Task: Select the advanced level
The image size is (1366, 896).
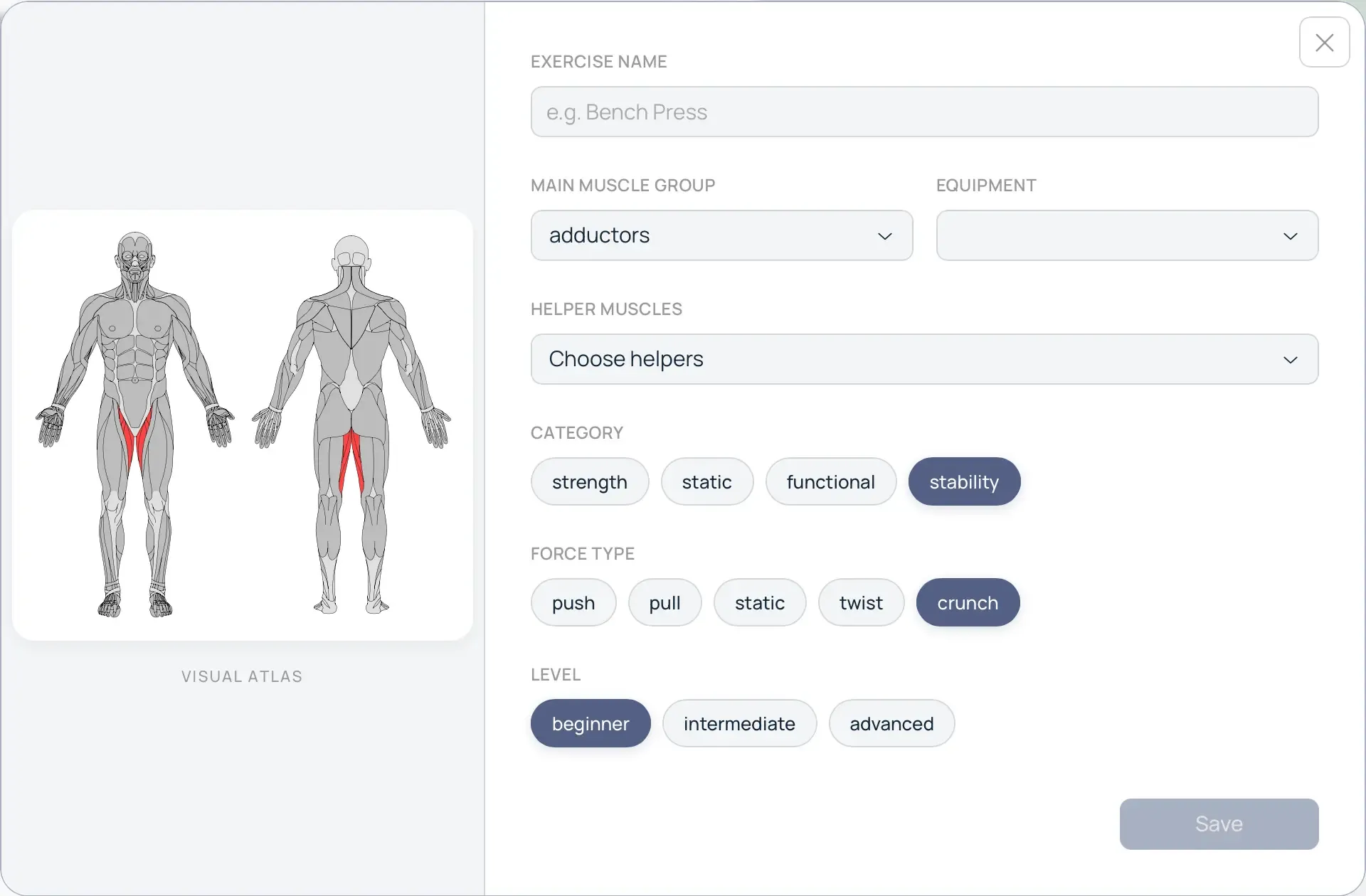Action: (891, 723)
